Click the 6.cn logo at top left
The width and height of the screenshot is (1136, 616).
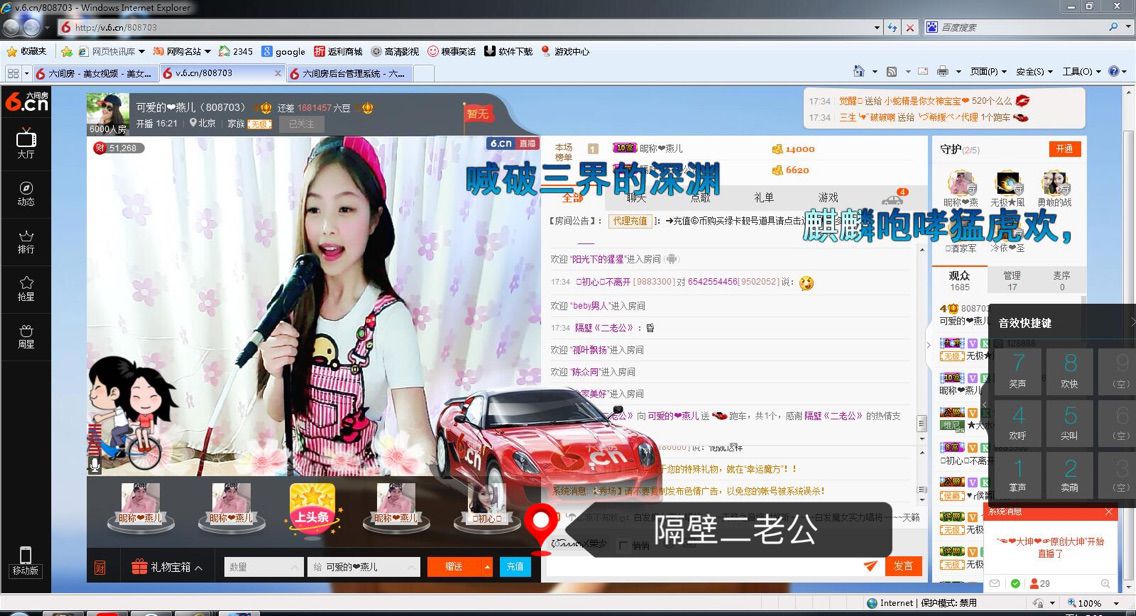pyautogui.click(x=26, y=102)
